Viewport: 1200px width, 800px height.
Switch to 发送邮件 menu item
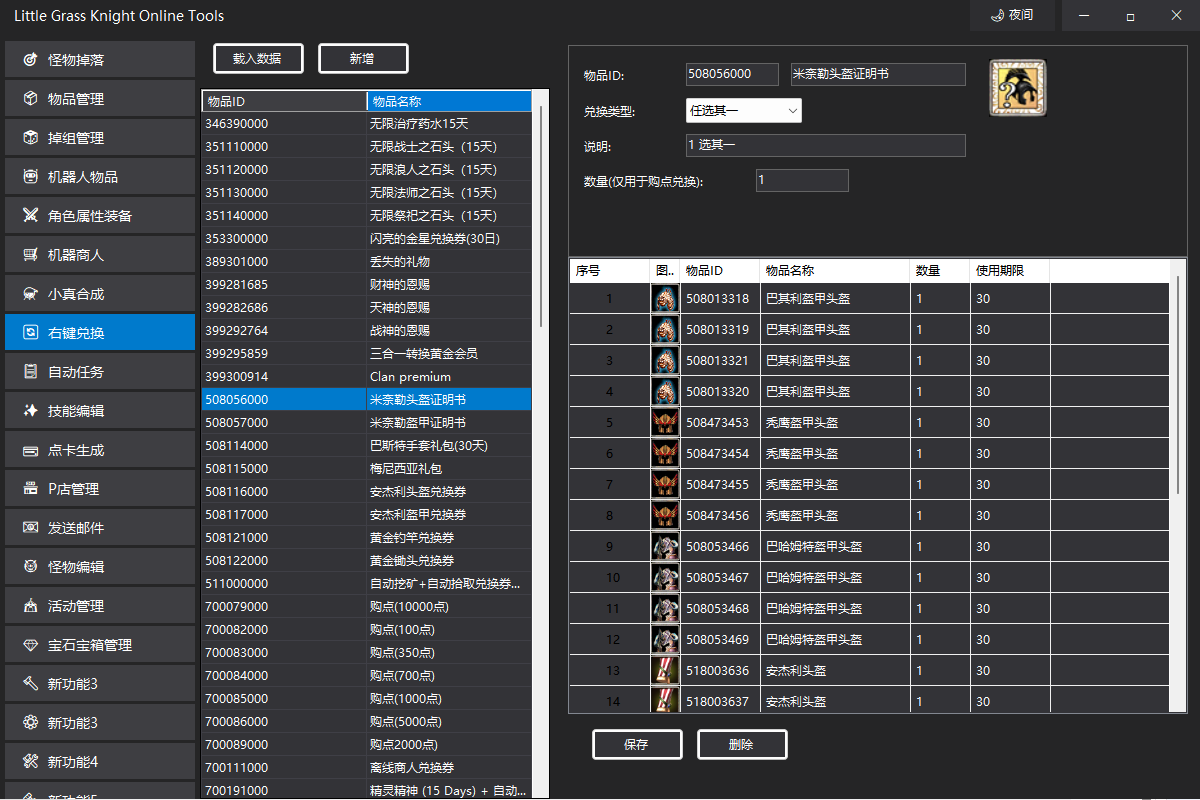pyautogui.click(x=99, y=528)
